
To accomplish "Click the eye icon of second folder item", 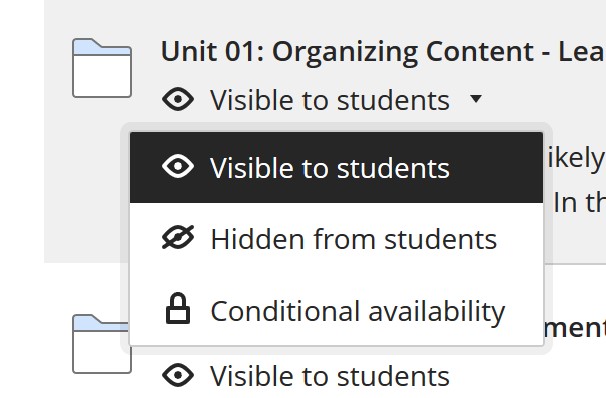I will coord(178,375).
